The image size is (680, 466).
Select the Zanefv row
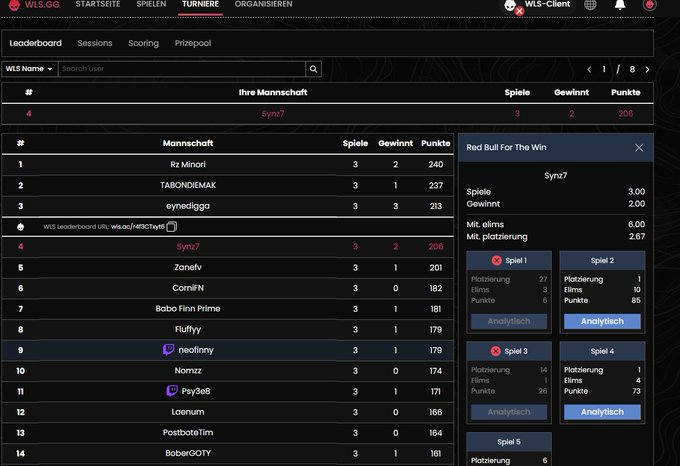coord(228,267)
